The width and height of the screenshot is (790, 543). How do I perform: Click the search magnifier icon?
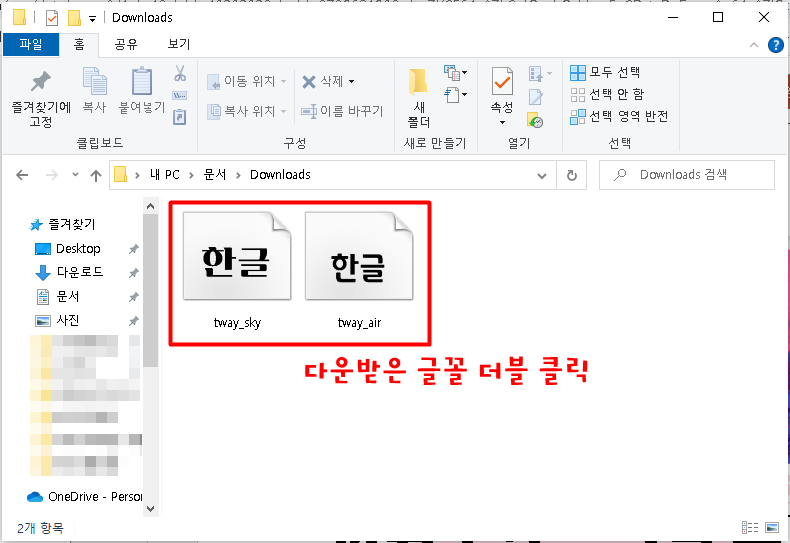click(620, 175)
